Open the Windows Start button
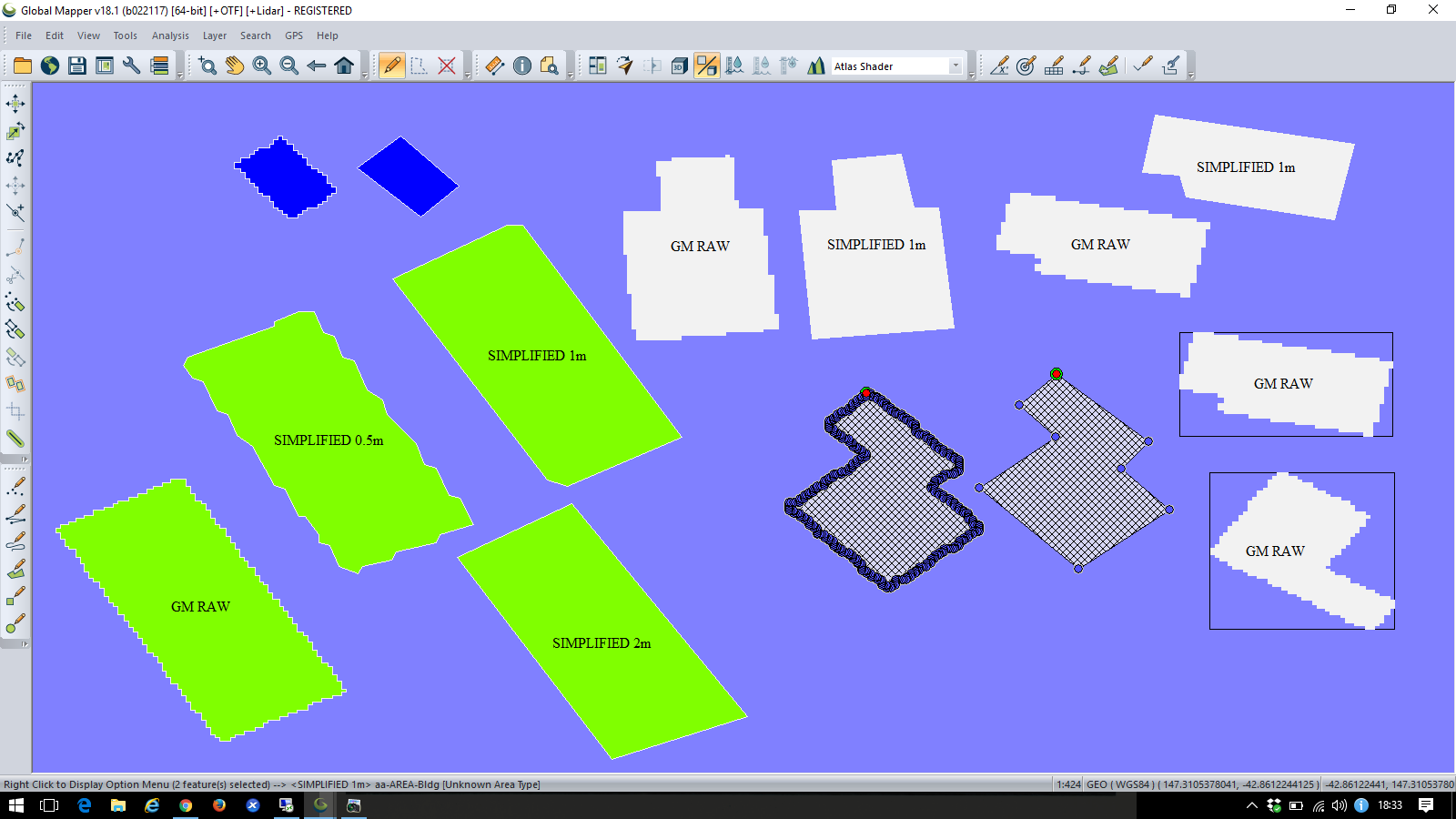 (15, 805)
